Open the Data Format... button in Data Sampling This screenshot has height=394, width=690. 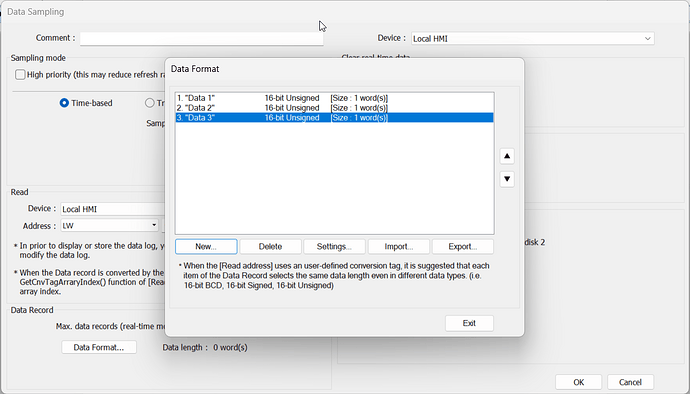coord(99,347)
